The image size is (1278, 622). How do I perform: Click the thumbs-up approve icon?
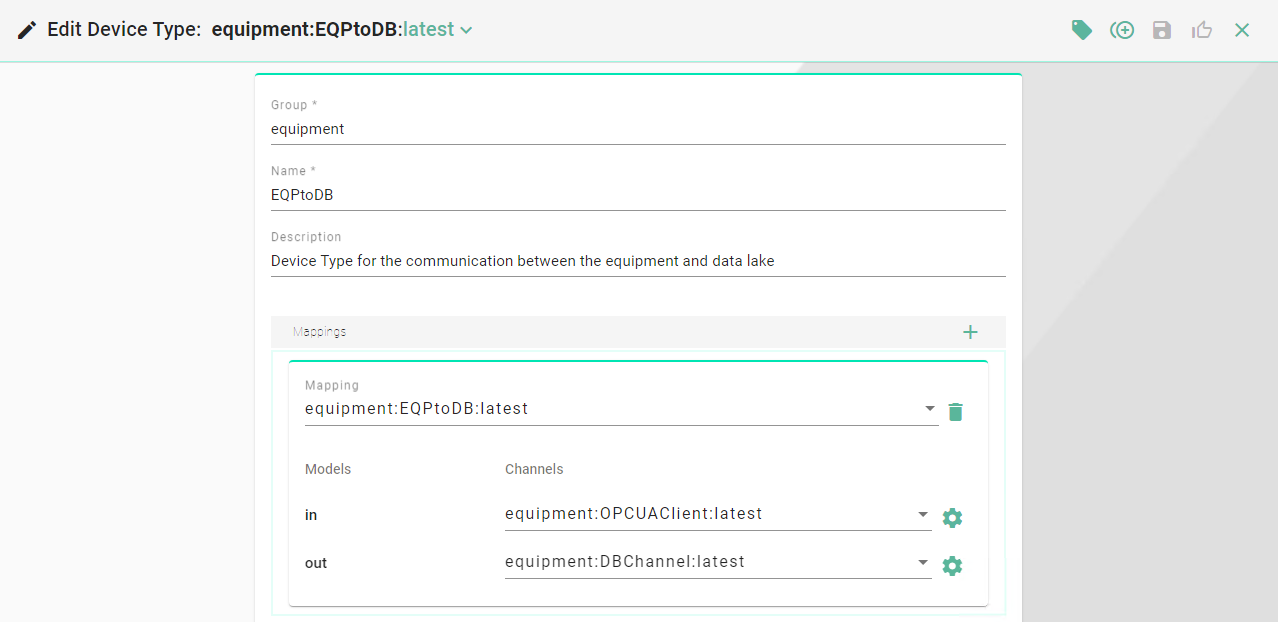click(x=1202, y=30)
